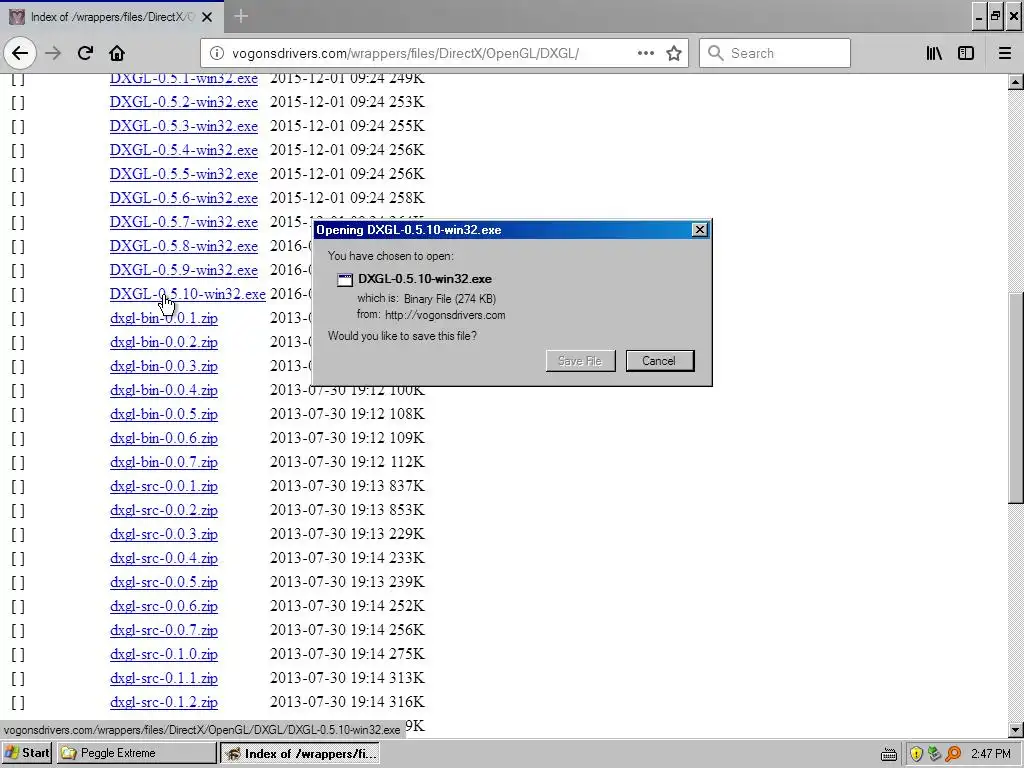Viewport: 1024px width, 768px height.
Task: Download dxgl-bin-0.0.5.zip
Action: [164, 414]
